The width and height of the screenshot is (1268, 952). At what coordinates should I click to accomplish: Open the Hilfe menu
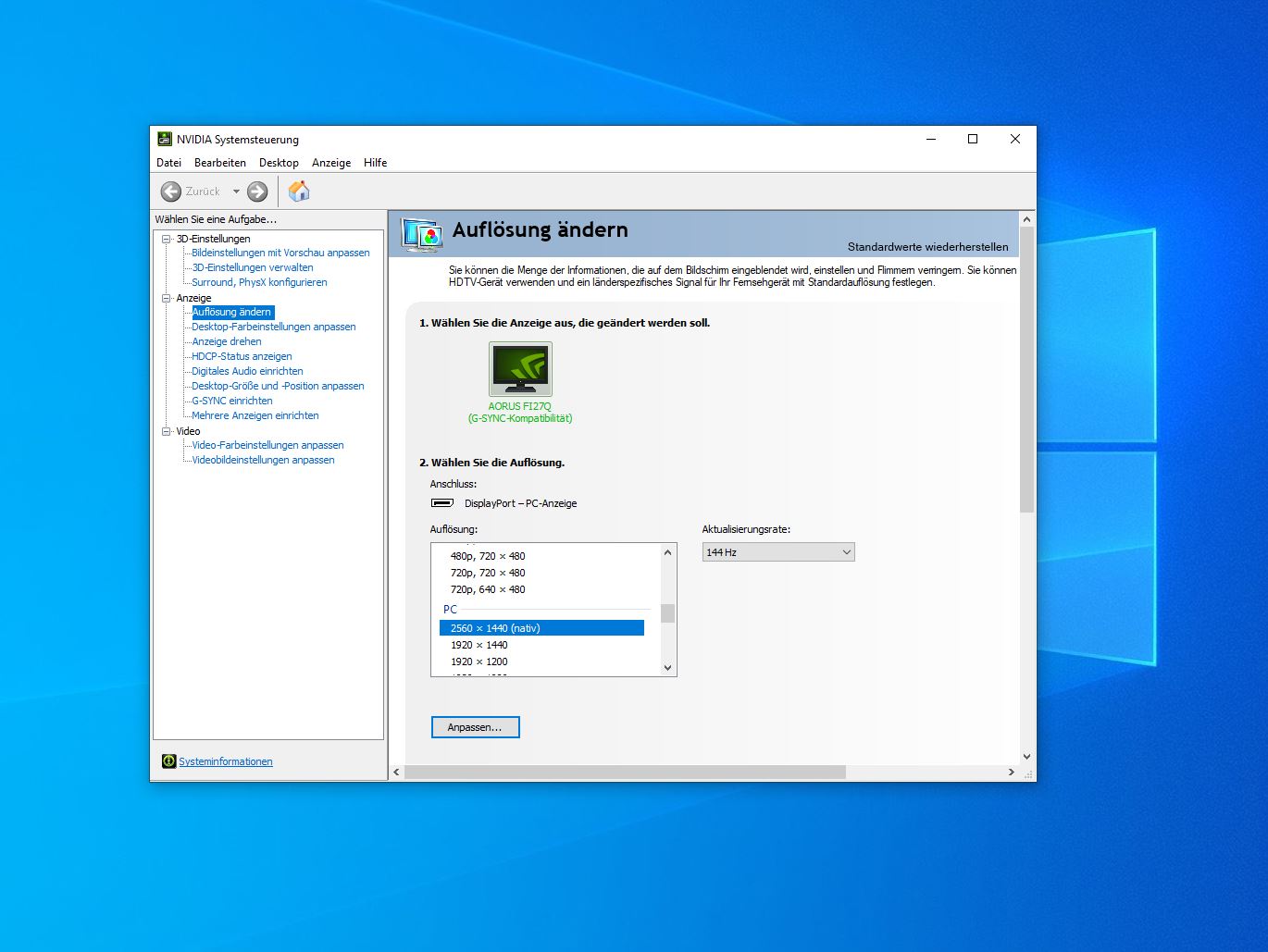(375, 163)
